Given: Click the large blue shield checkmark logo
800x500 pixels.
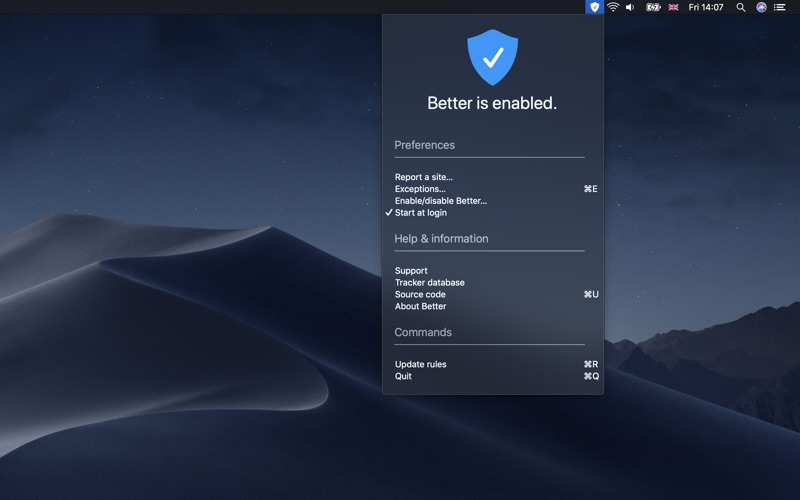Looking at the screenshot, I should click(492, 57).
